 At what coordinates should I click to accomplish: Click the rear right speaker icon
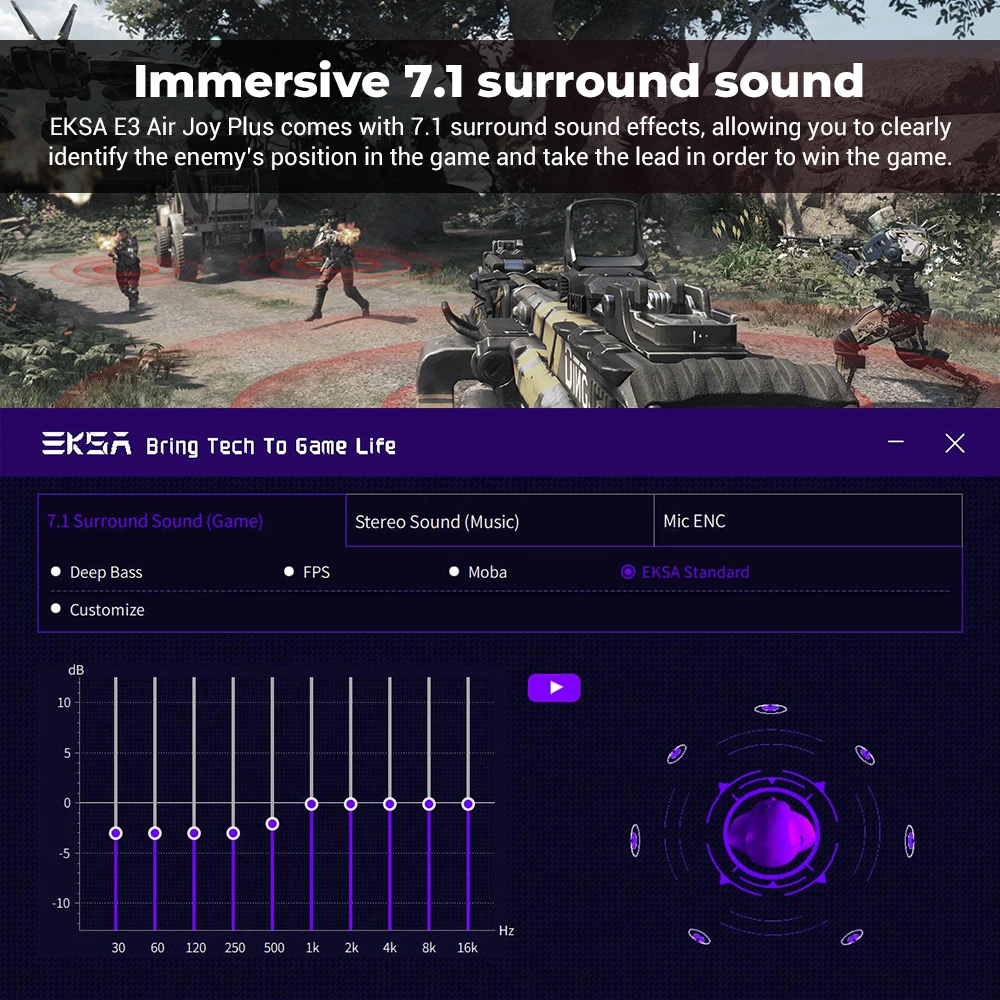852,938
